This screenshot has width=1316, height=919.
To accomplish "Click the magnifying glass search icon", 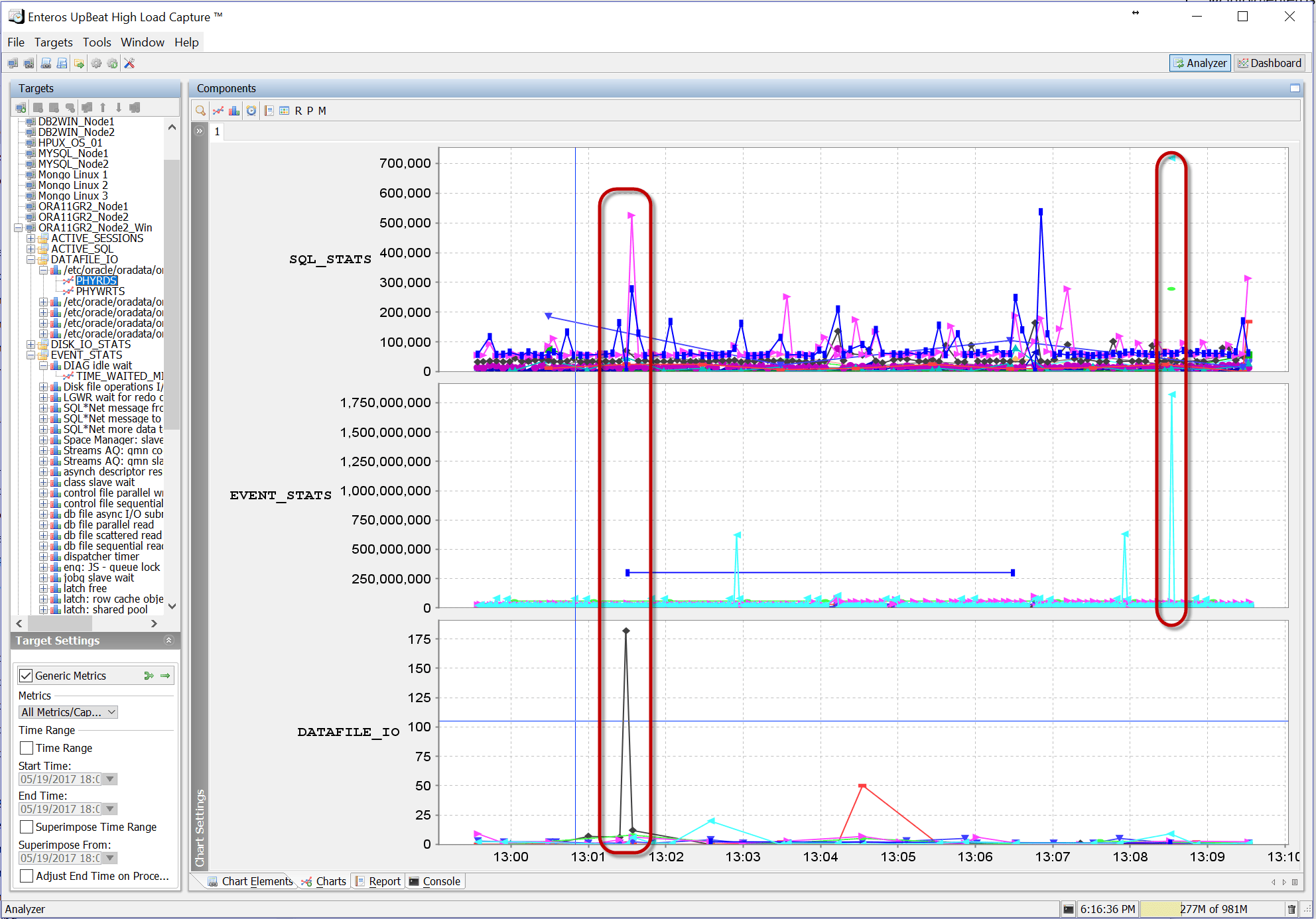I will coord(200,111).
